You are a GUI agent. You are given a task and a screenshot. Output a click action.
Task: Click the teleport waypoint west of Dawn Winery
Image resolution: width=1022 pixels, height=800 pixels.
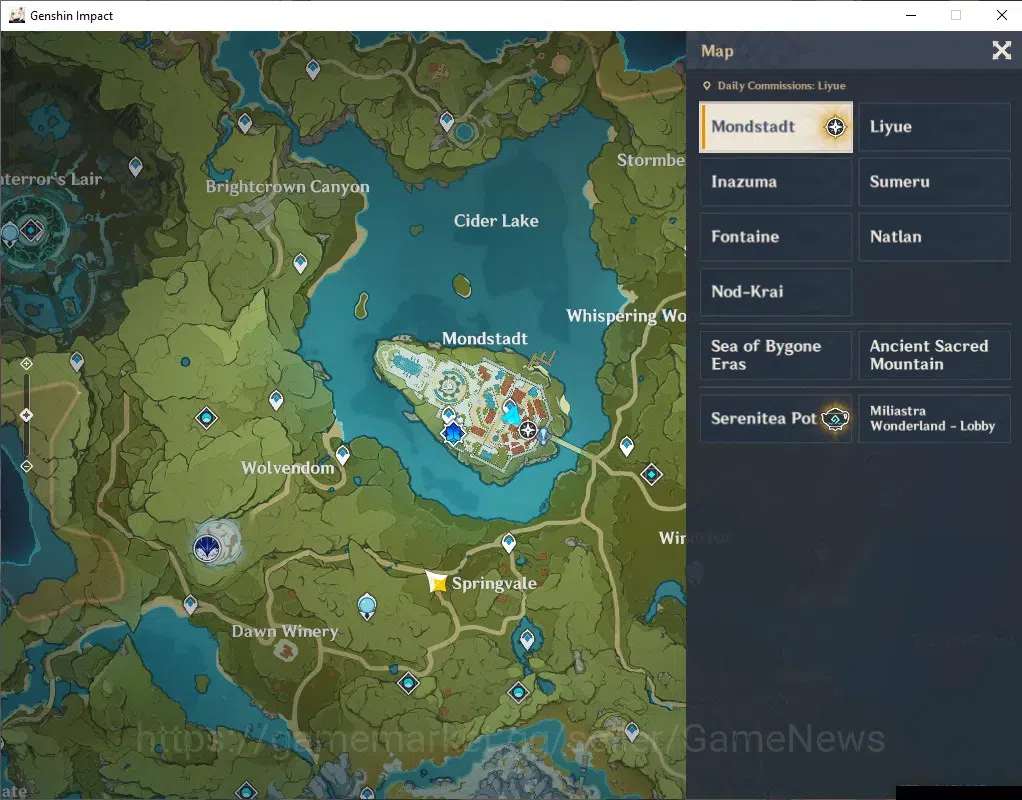(x=190, y=604)
